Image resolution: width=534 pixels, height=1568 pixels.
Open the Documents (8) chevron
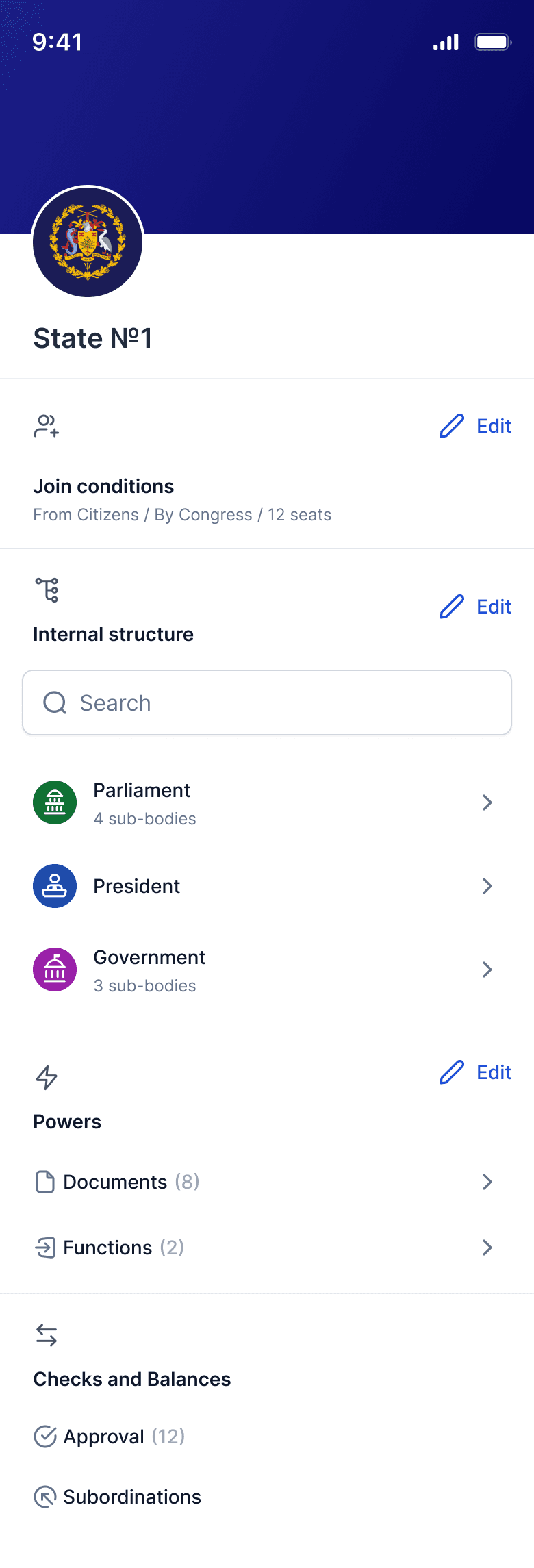(487, 1182)
